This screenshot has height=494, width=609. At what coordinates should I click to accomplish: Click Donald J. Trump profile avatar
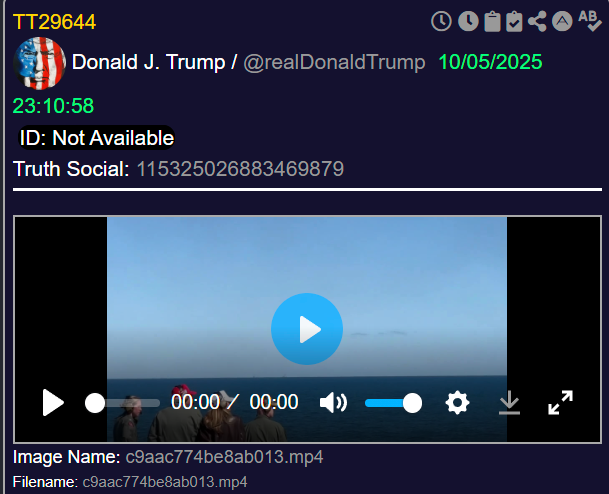pyautogui.click(x=39, y=63)
